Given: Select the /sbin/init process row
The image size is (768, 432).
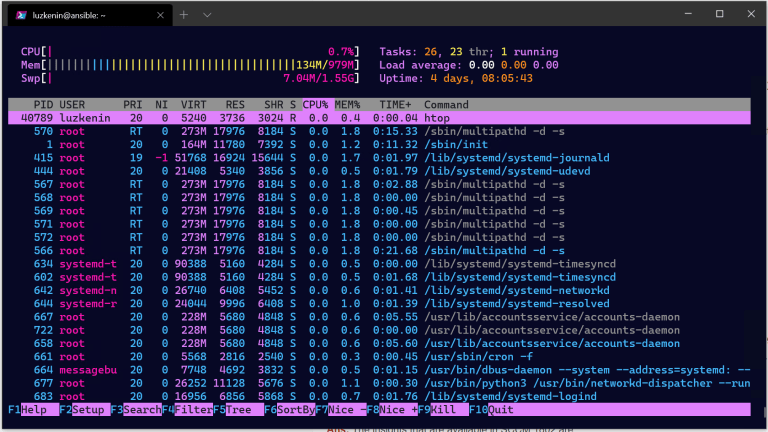Looking at the screenshot, I should pos(379,144).
